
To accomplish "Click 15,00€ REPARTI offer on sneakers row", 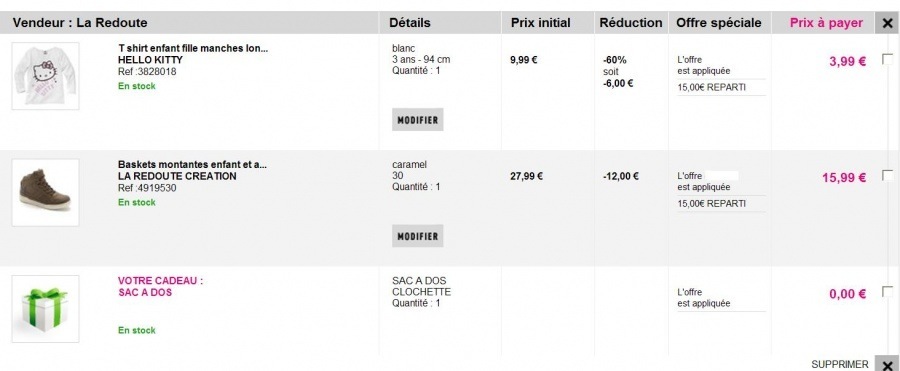I will 712,204.
